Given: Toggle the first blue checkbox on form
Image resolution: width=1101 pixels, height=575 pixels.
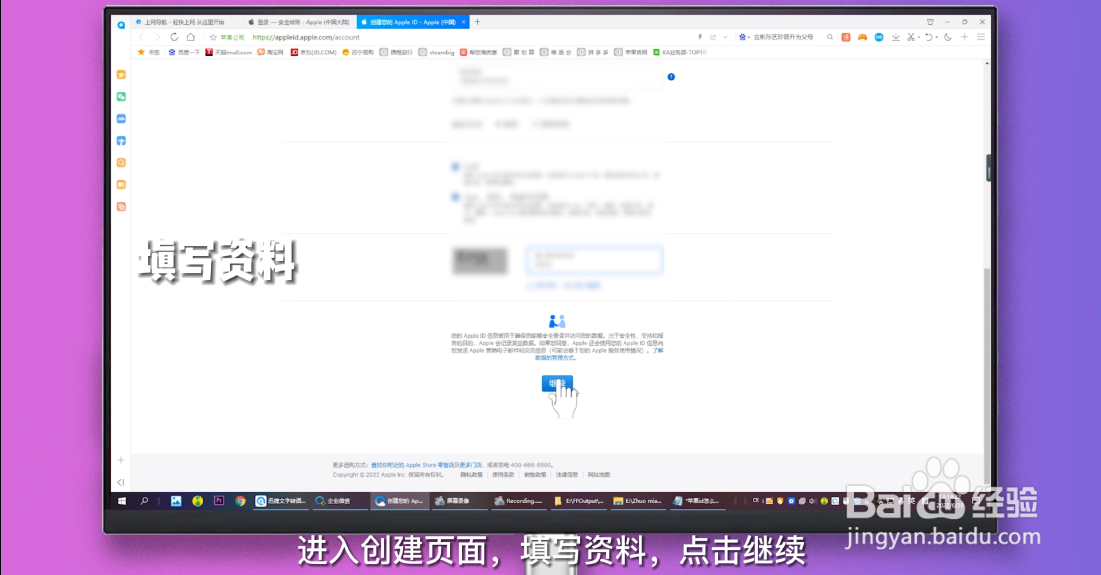Looking at the screenshot, I should coord(456,167).
